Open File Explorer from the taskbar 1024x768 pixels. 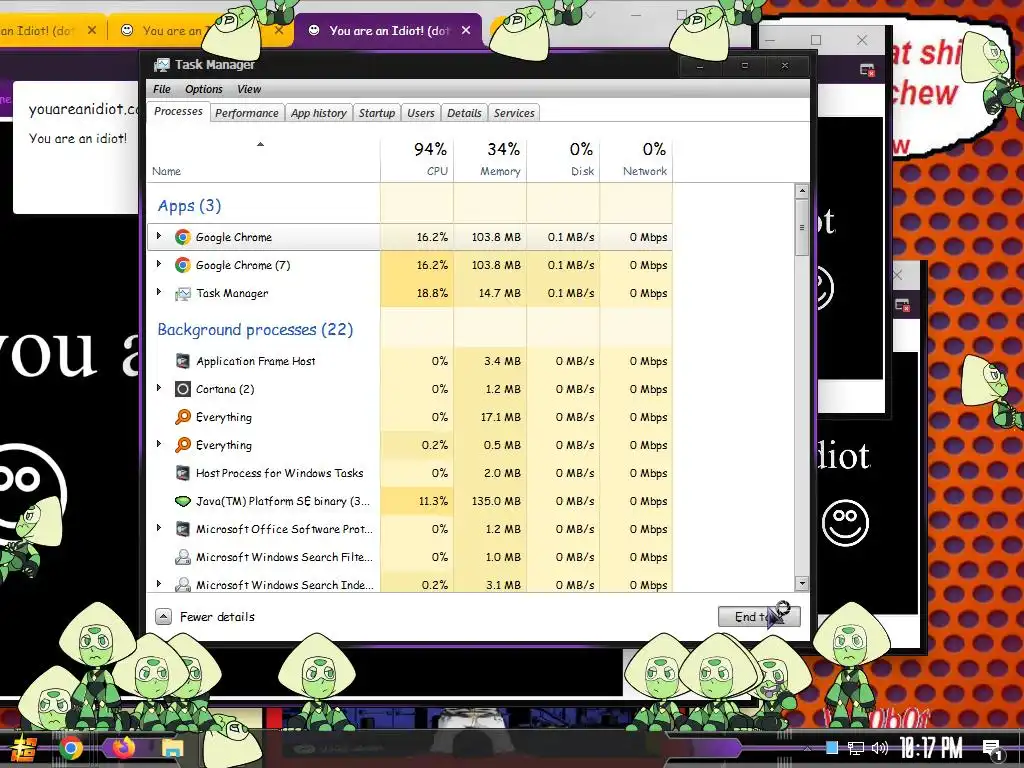tap(173, 748)
